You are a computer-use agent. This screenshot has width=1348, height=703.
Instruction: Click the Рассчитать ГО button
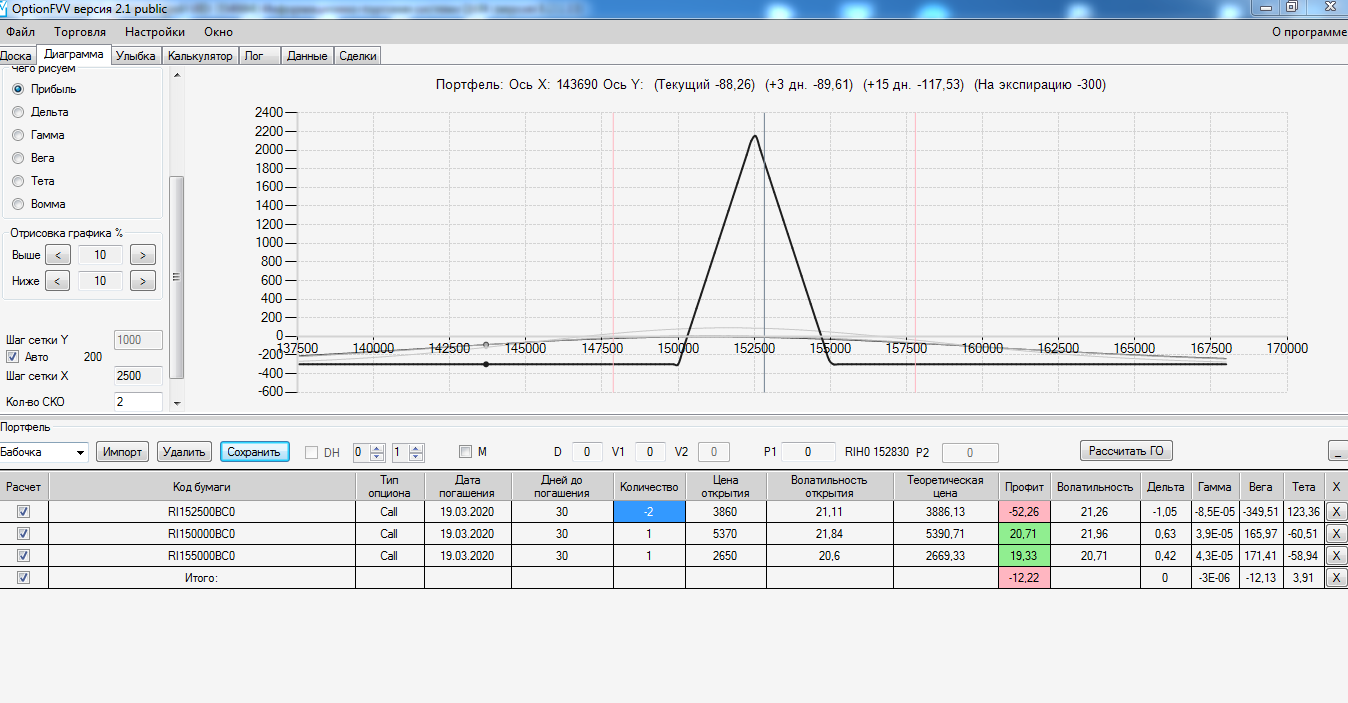click(x=1127, y=451)
